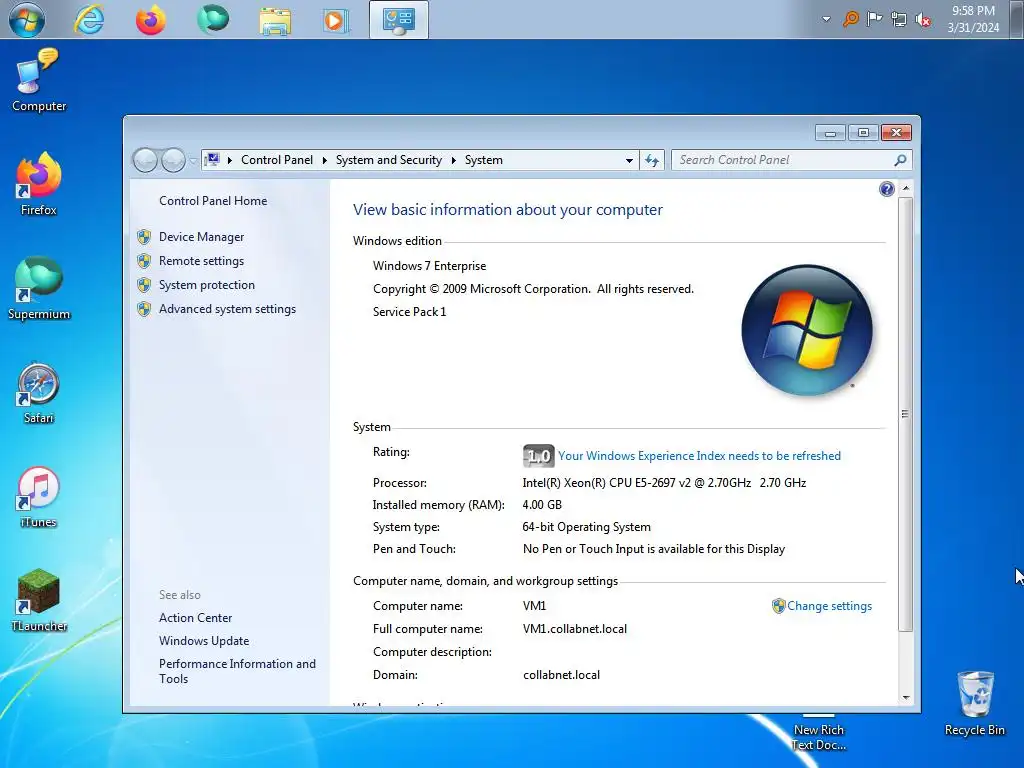Open Performance Information and Tools
This screenshot has height=768, width=1024.
[237, 671]
